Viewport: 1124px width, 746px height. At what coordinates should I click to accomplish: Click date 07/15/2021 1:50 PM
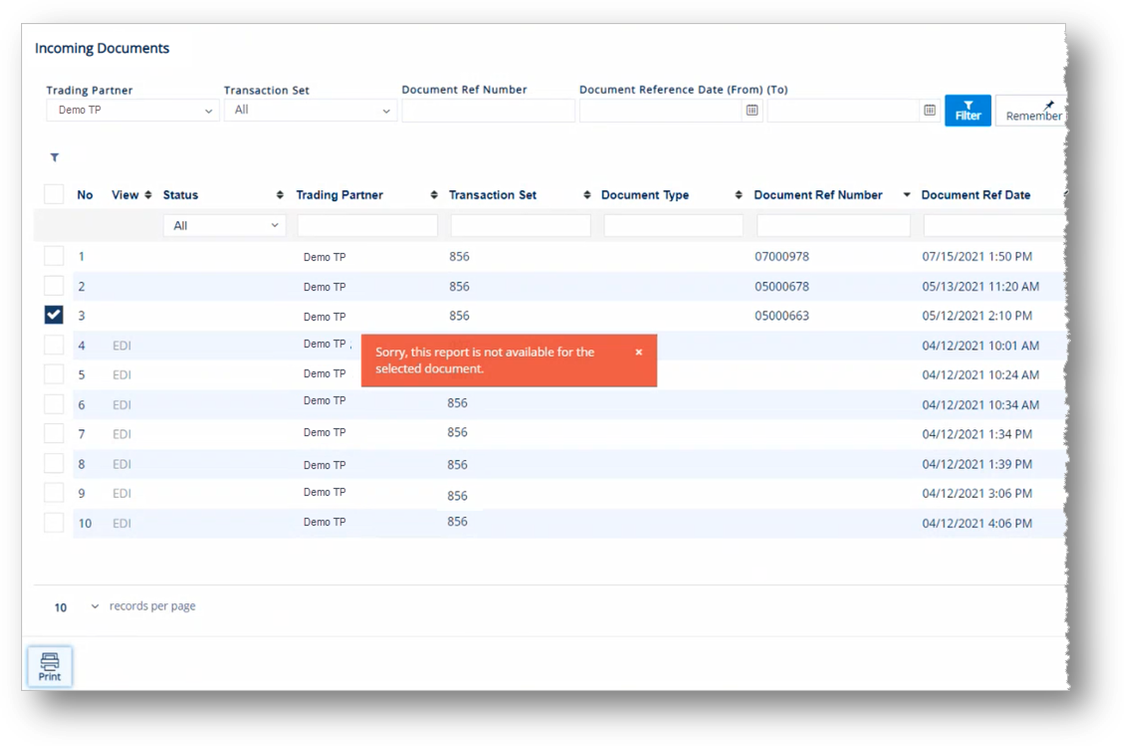(x=977, y=257)
